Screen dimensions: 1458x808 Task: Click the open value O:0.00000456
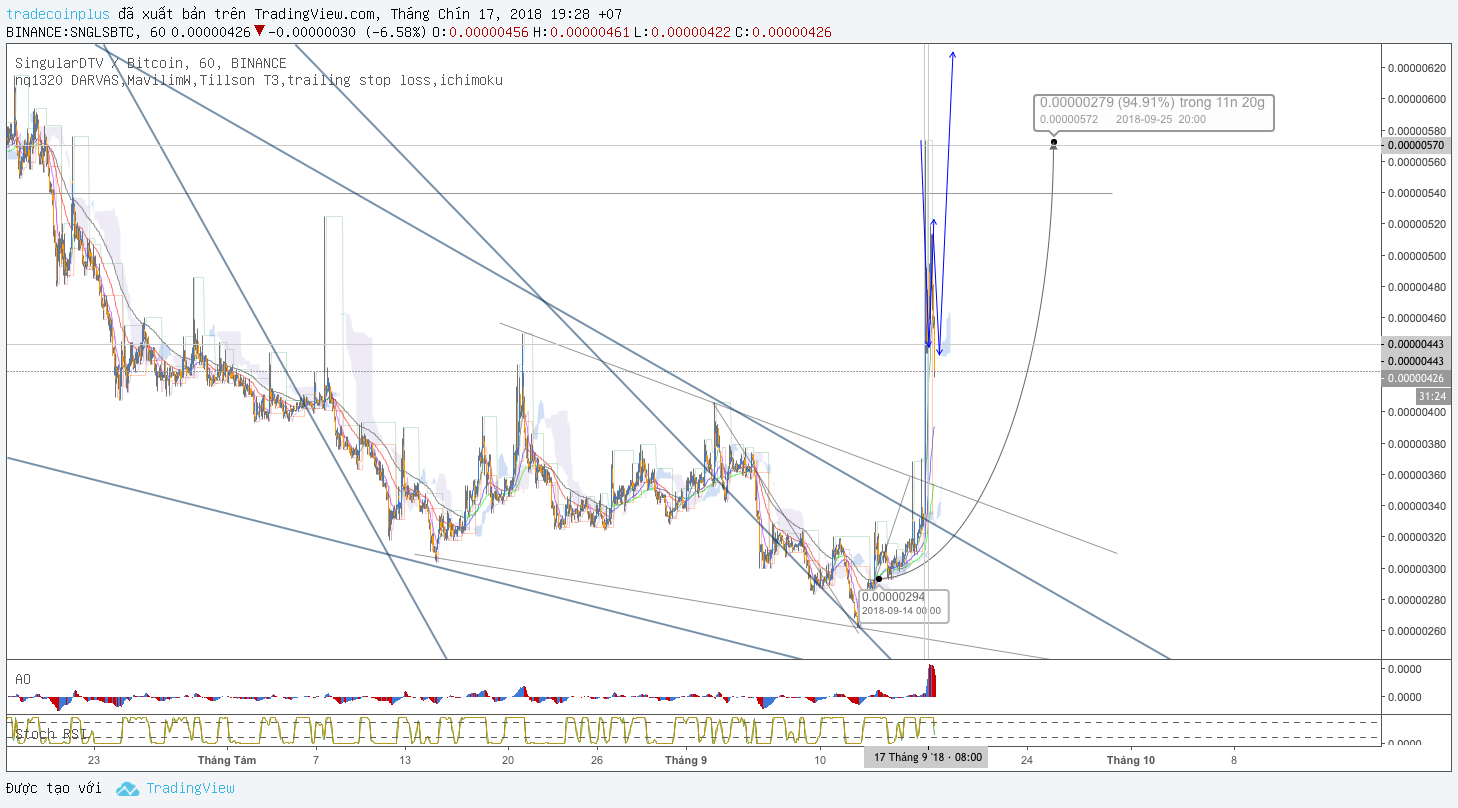(x=479, y=31)
